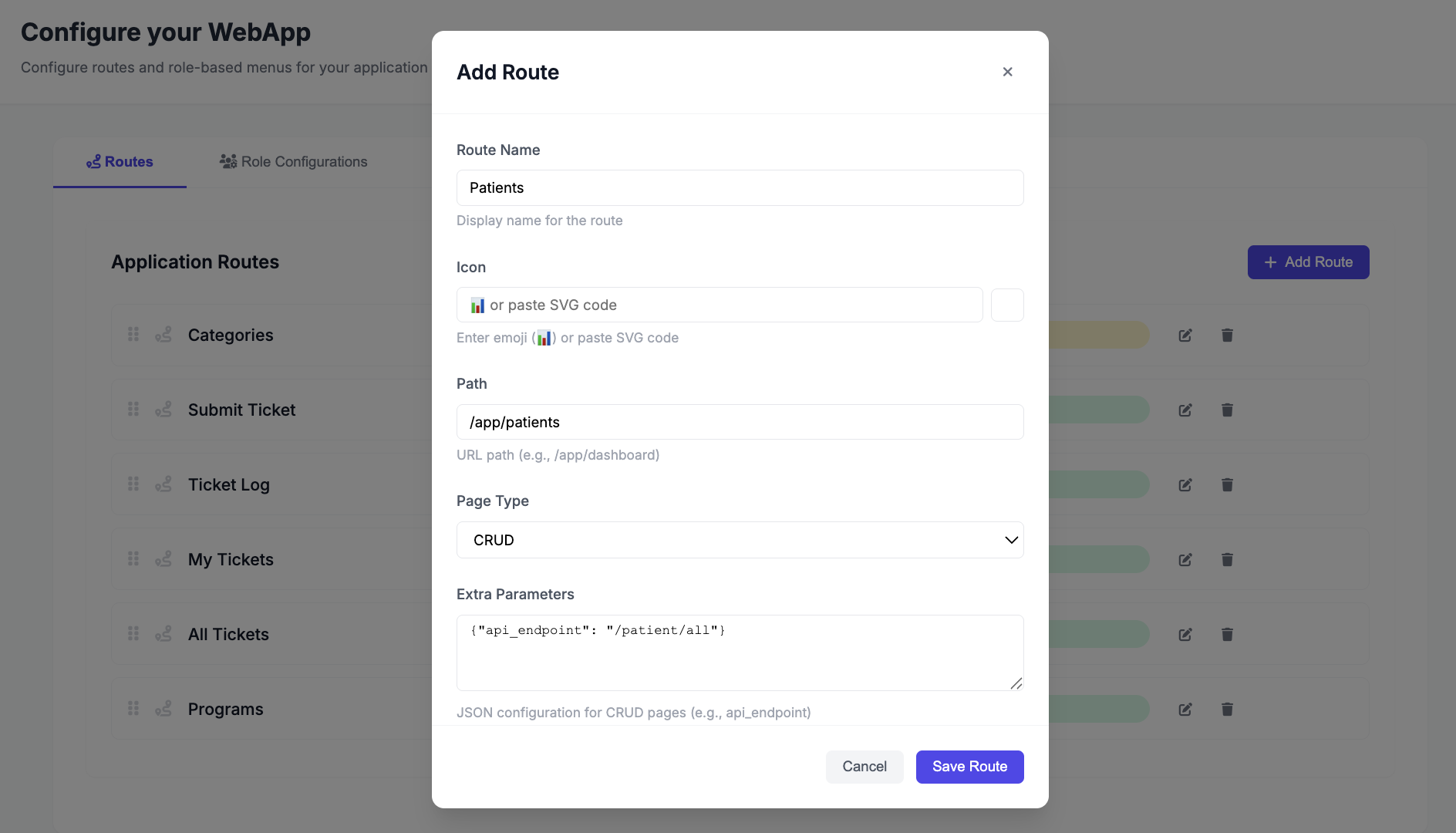Focus the Route Name field
1456x833 pixels.
(740, 188)
